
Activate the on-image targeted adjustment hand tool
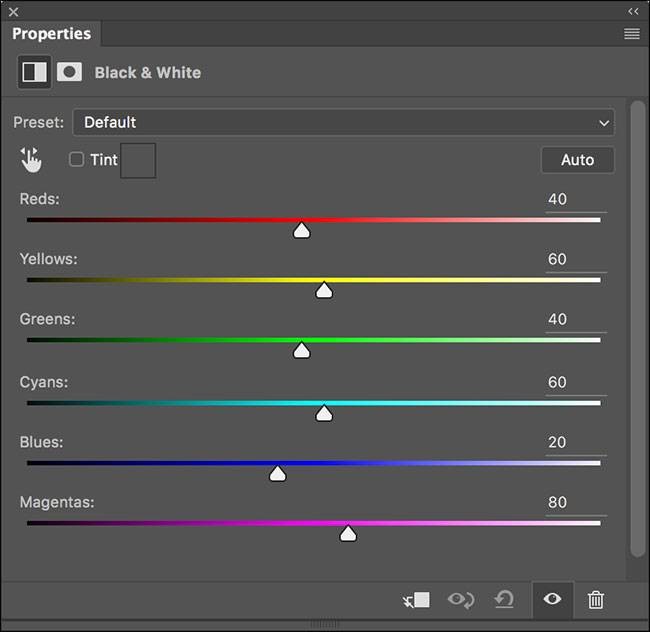31,160
